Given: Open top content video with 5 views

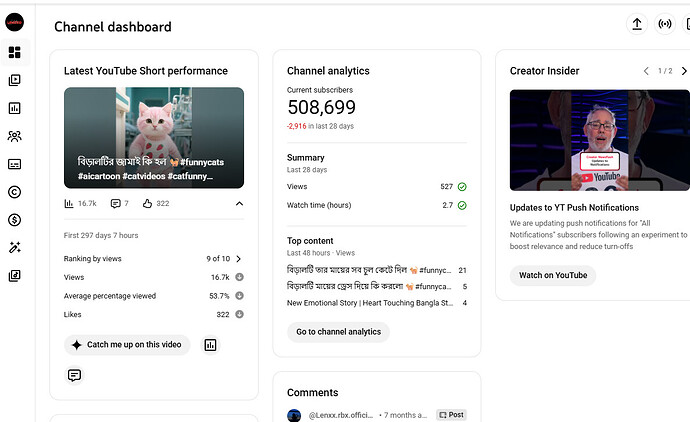Looking at the screenshot, I should tap(369, 286).
